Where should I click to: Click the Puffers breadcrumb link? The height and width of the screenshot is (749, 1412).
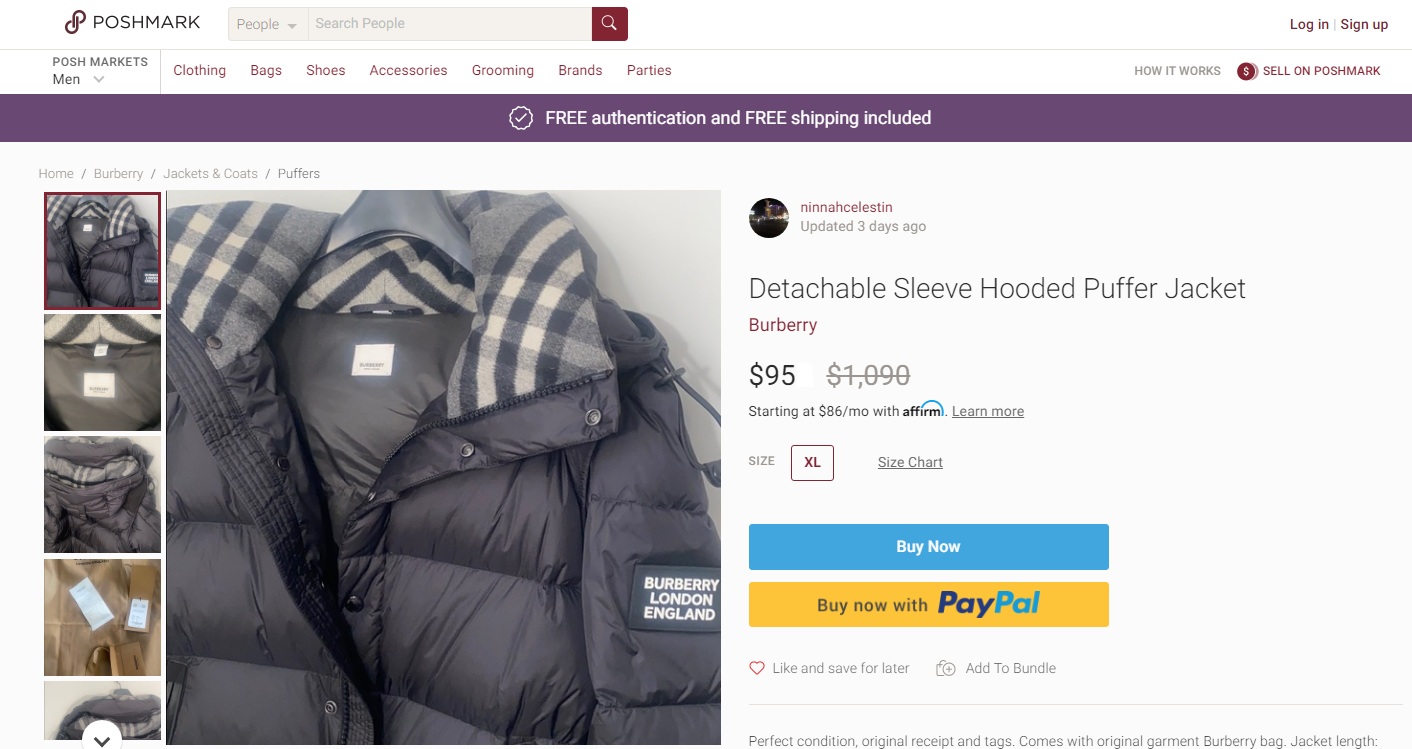point(299,174)
